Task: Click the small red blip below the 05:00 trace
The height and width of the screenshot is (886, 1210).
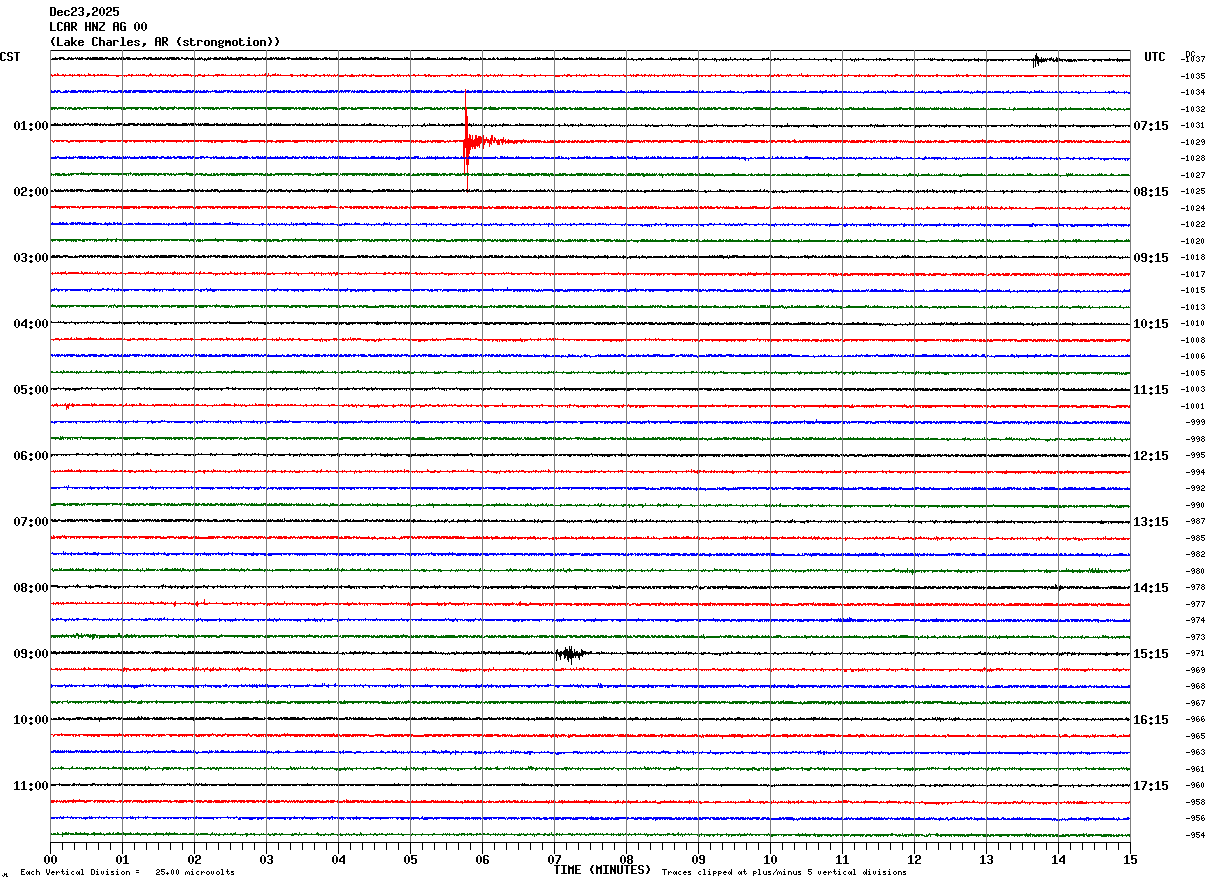Action: click(67, 406)
